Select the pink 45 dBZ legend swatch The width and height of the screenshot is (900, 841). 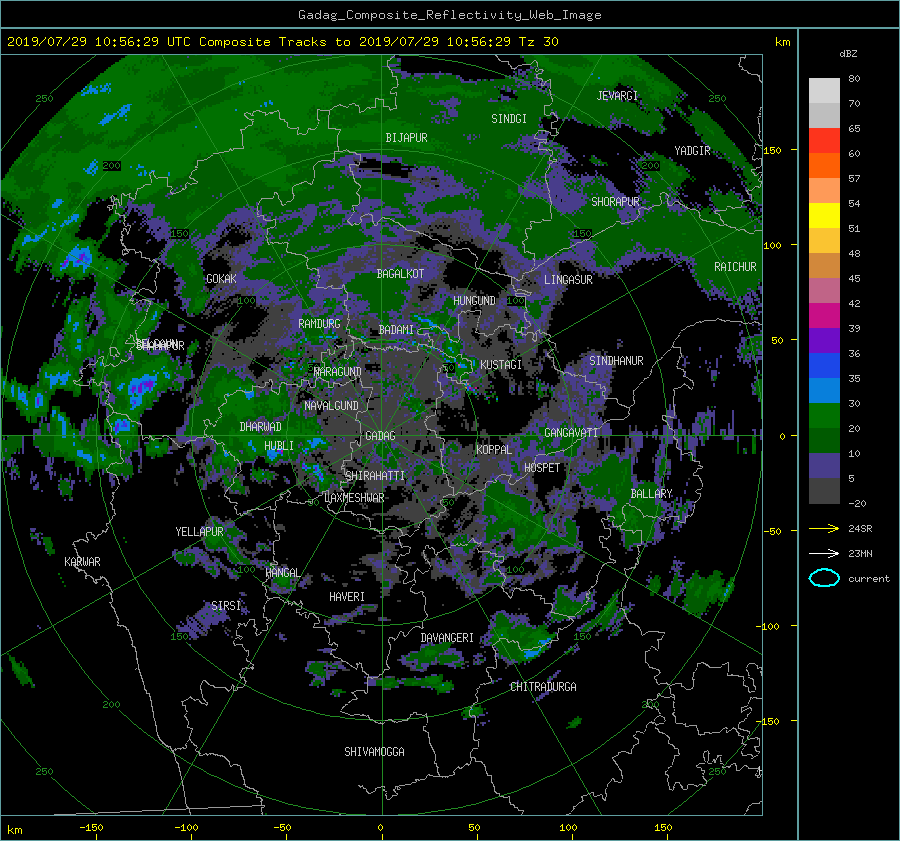coord(824,290)
